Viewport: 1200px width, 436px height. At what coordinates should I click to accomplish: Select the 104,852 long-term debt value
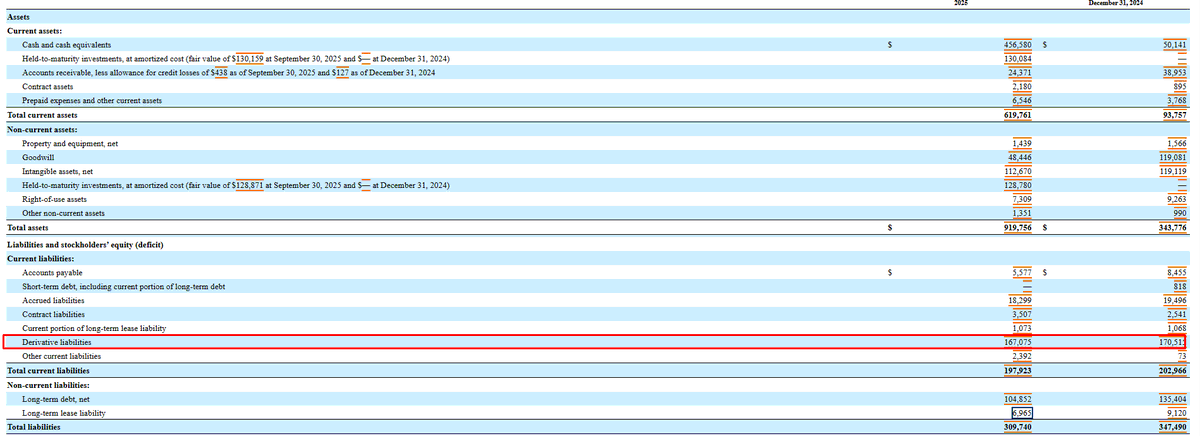1018,398
